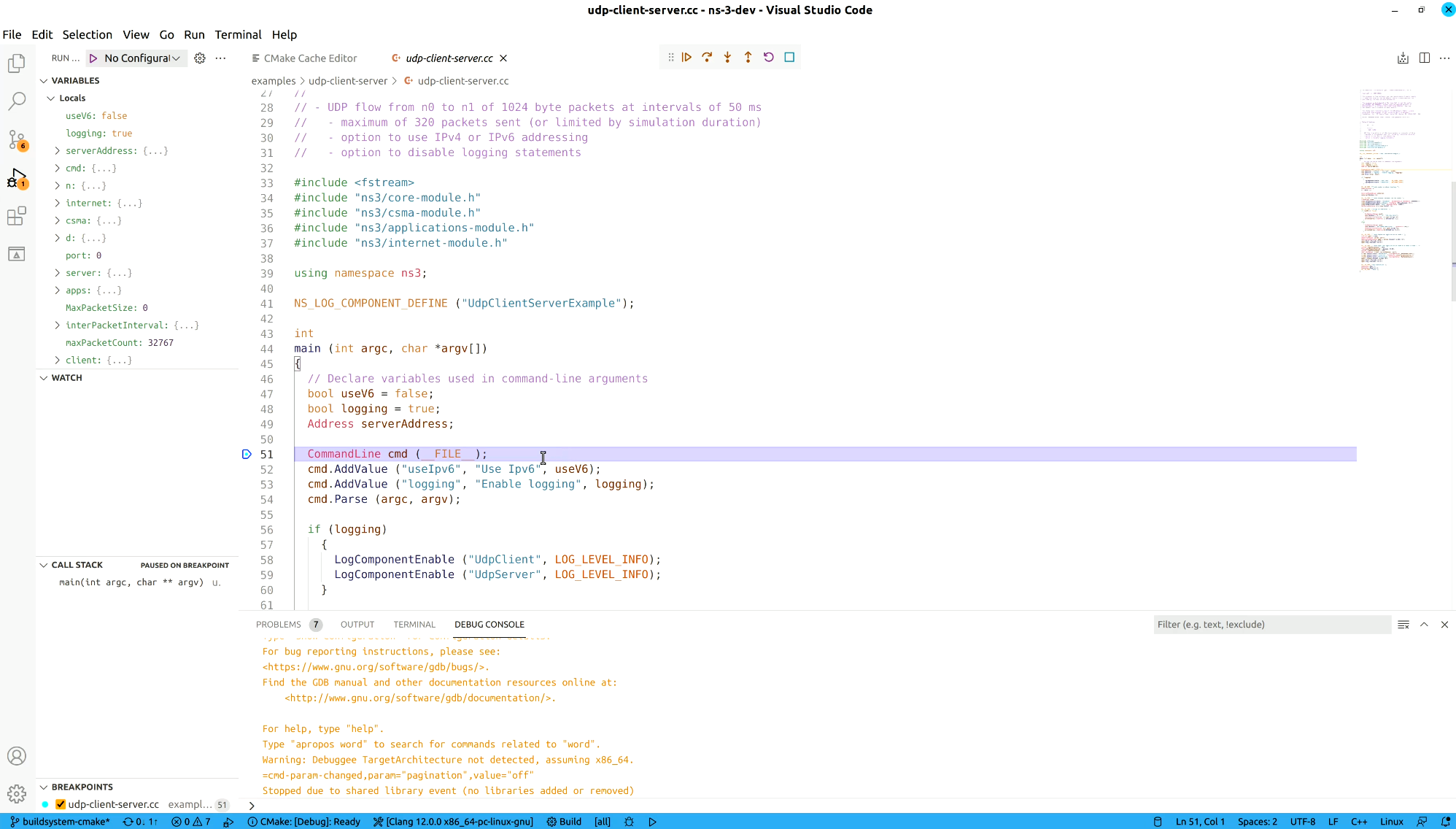Image resolution: width=1456 pixels, height=829 pixels.
Task: Switch to the PROBLEMS tab
Action: coord(279,624)
